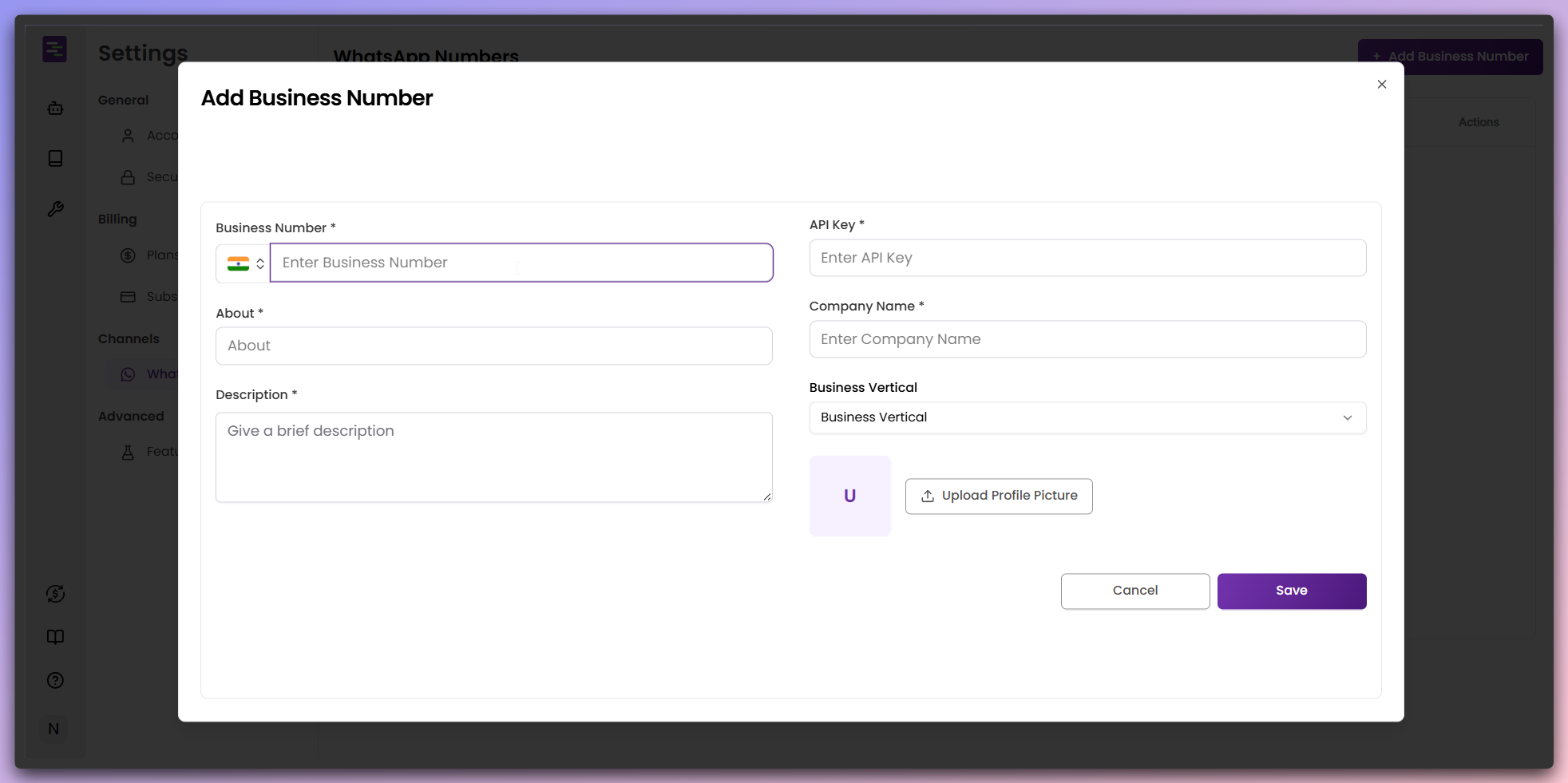Click the Subscriptions card icon
Image resolution: width=1568 pixels, height=783 pixels.
pos(128,297)
